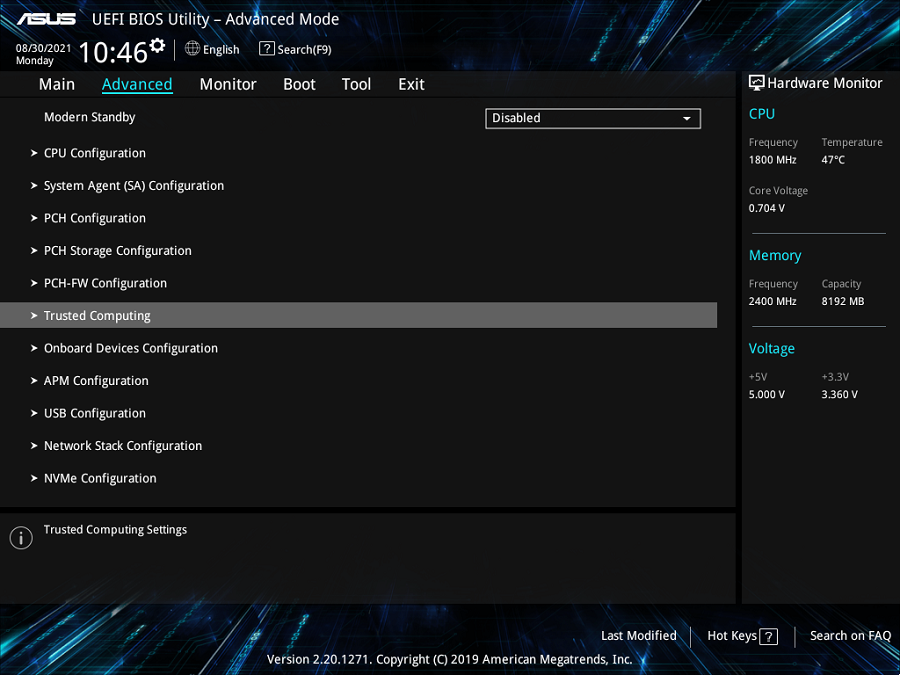This screenshot has width=900, height=675.
Task: Click Search on FAQ
Action: [850, 636]
